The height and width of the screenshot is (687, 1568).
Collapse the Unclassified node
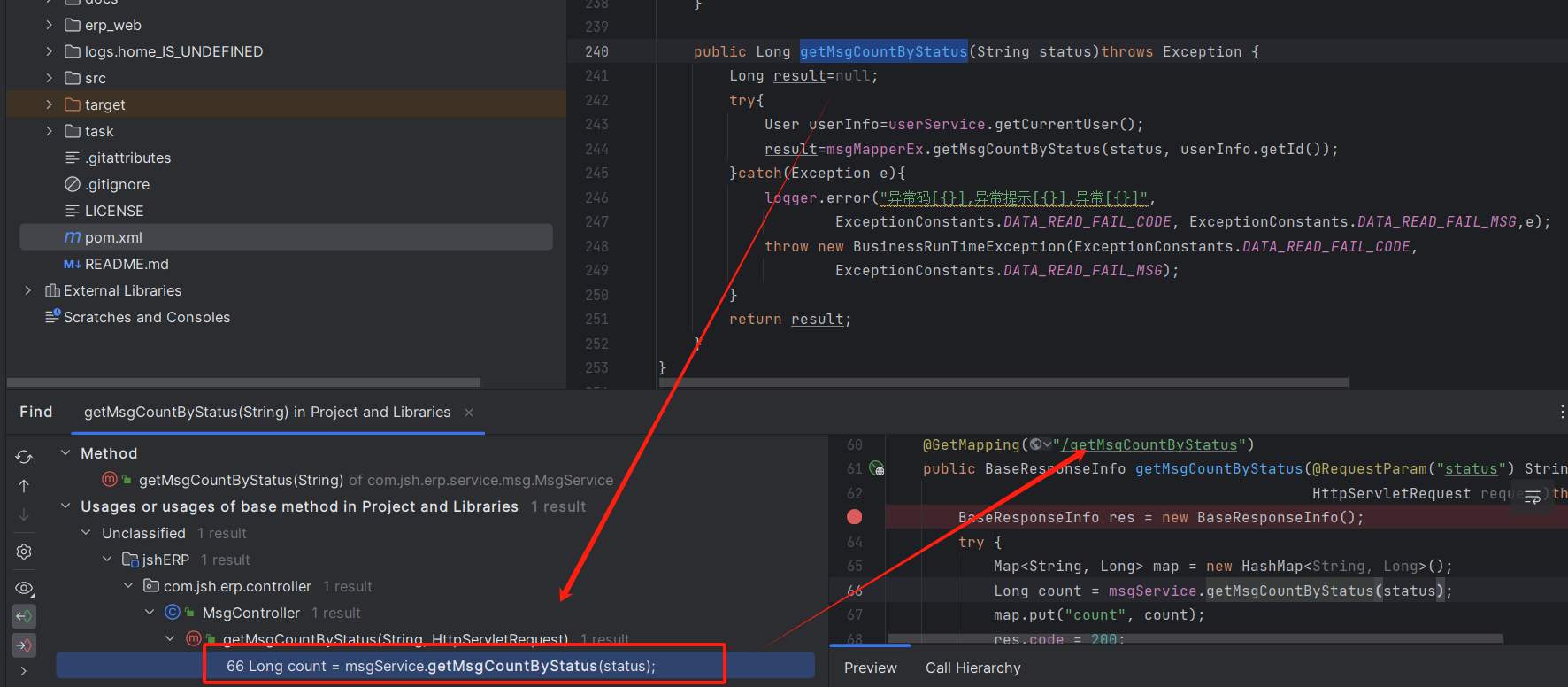tap(87, 532)
